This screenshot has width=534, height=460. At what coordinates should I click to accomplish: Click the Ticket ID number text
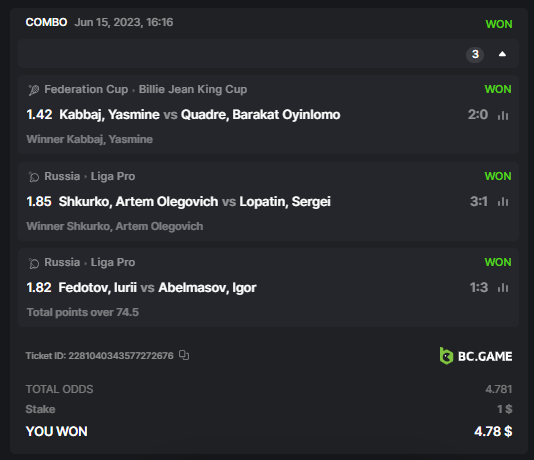[x=121, y=355]
